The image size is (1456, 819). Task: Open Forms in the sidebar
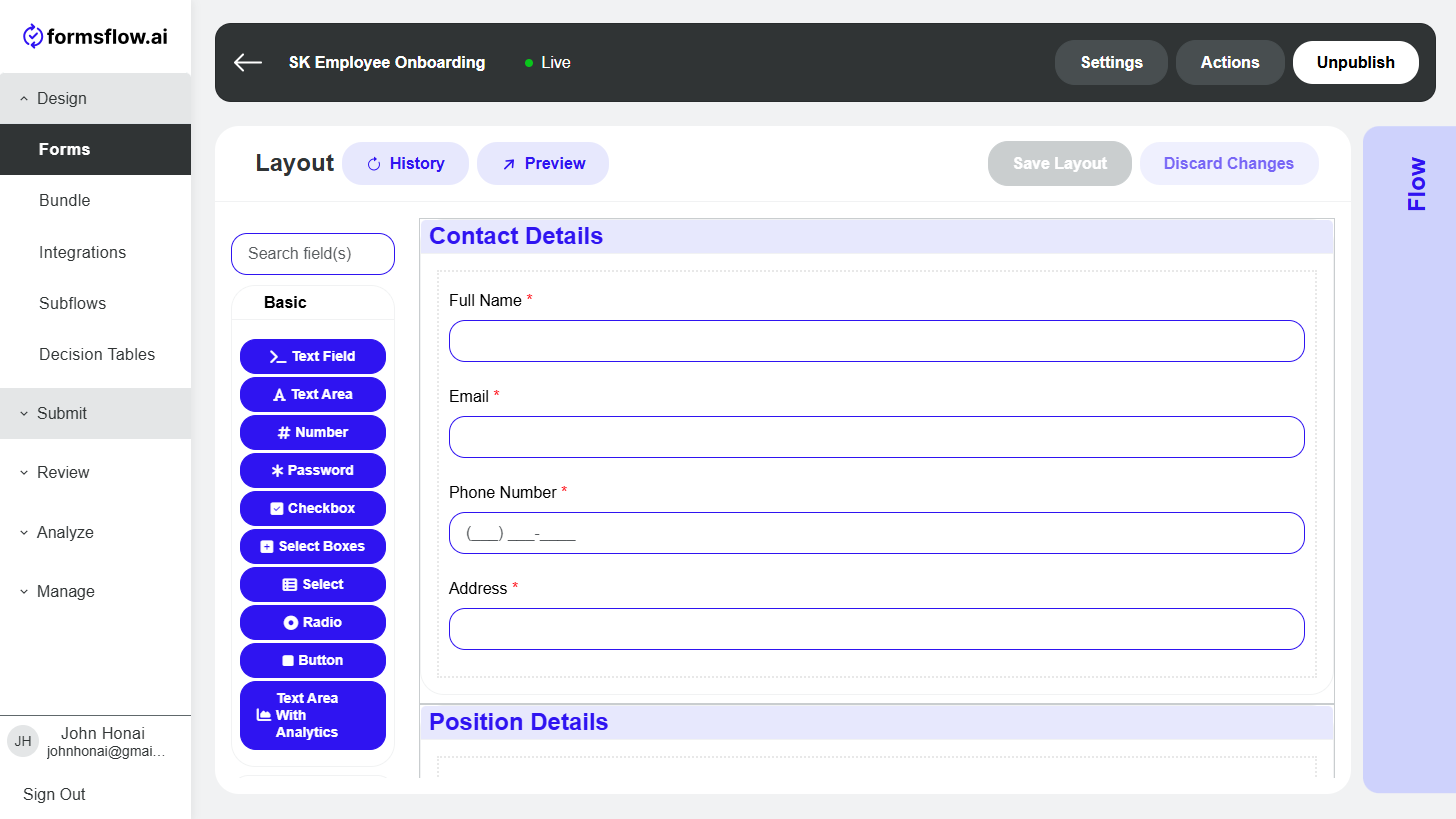click(95, 149)
